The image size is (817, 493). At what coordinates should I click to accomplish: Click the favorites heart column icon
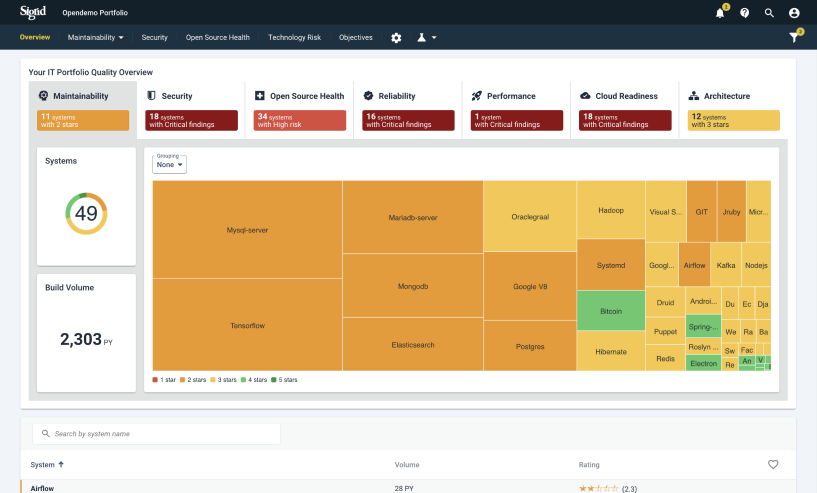click(773, 464)
